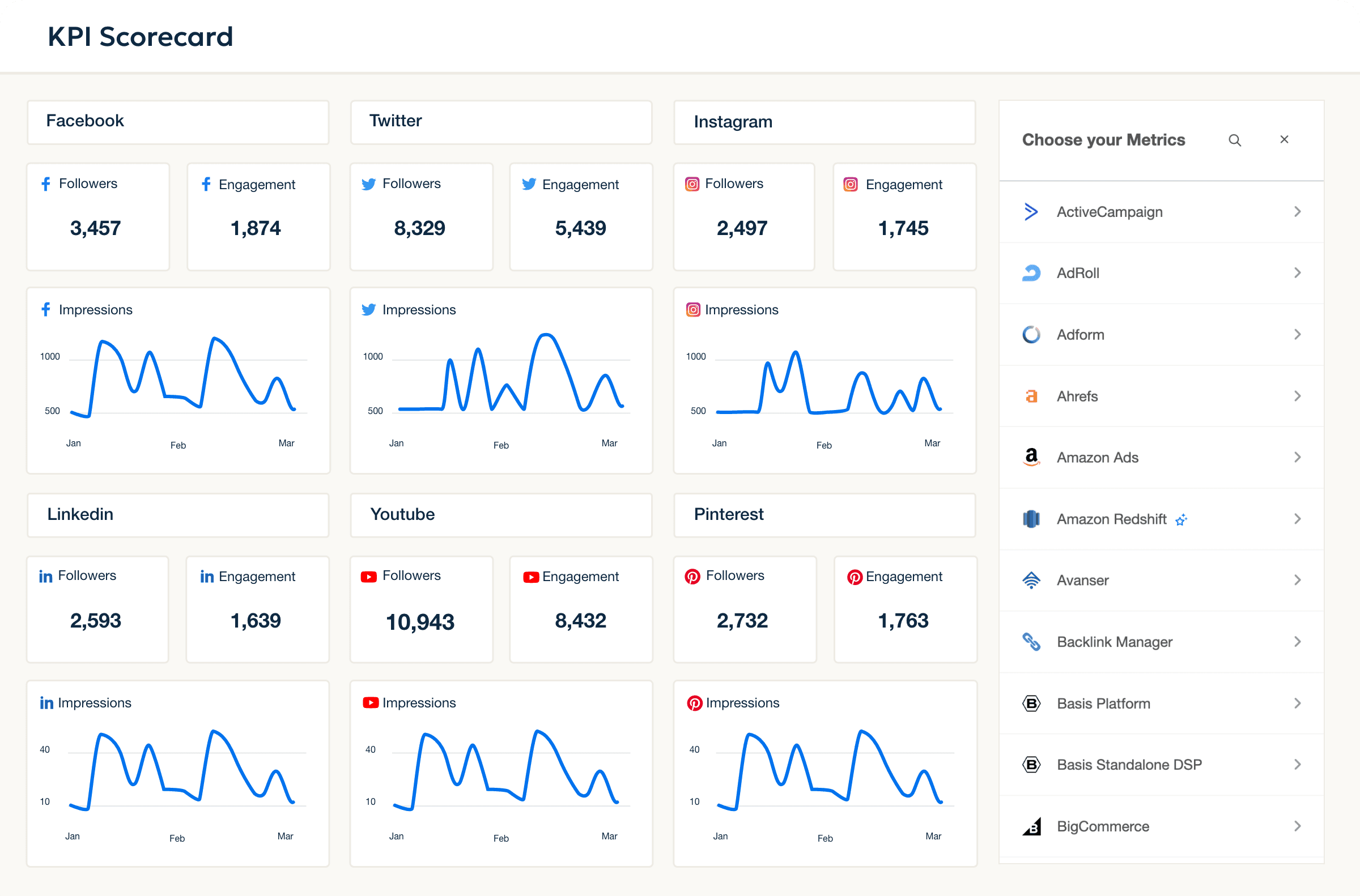
Task: Select the BigCommerce integration entry
Action: coord(1102,826)
